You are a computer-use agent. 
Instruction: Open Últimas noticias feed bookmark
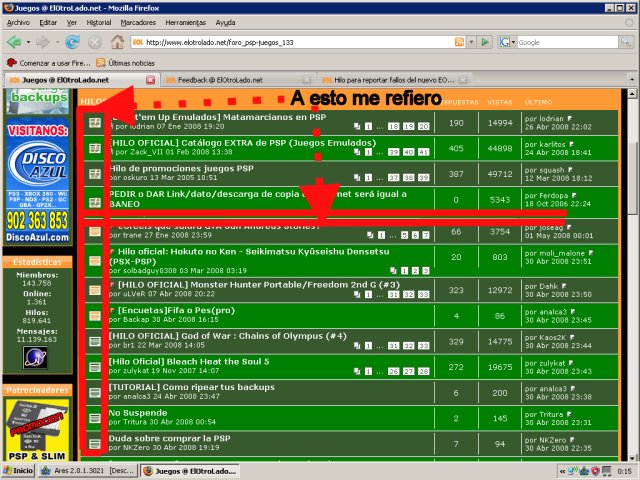pyautogui.click(x=126, y=63)
